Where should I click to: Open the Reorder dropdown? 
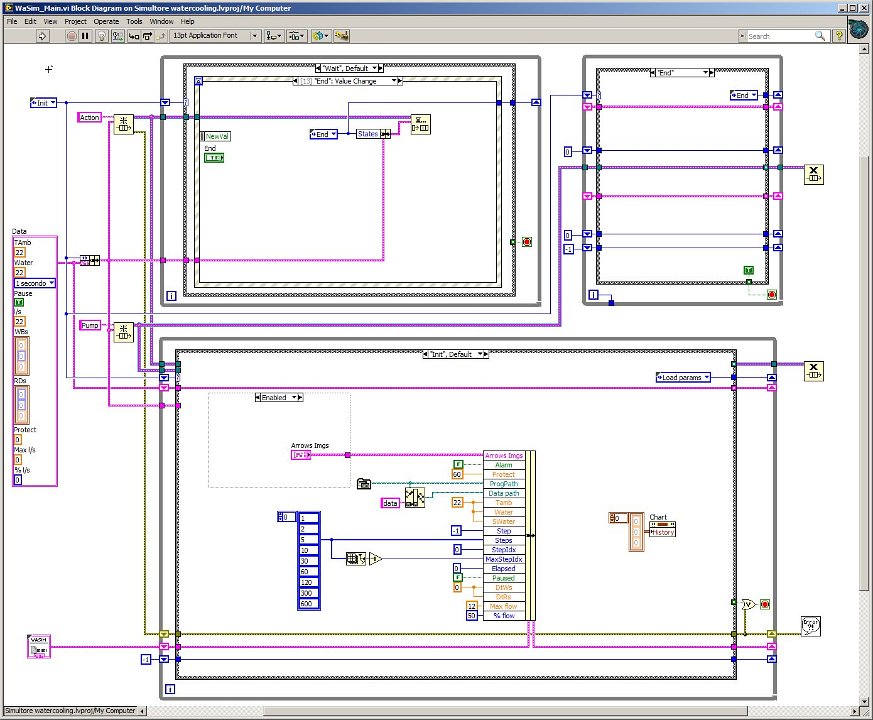coord(321,36)
